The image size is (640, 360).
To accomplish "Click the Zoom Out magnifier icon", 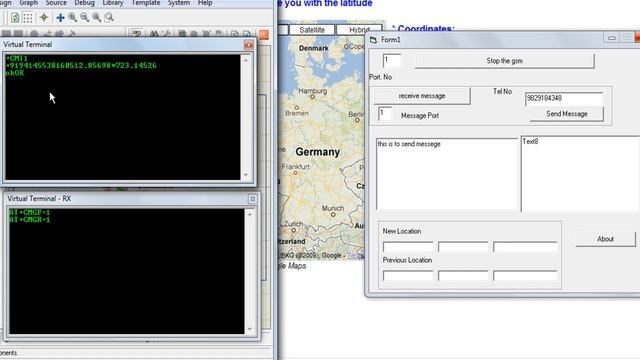I will click(84, 18).
